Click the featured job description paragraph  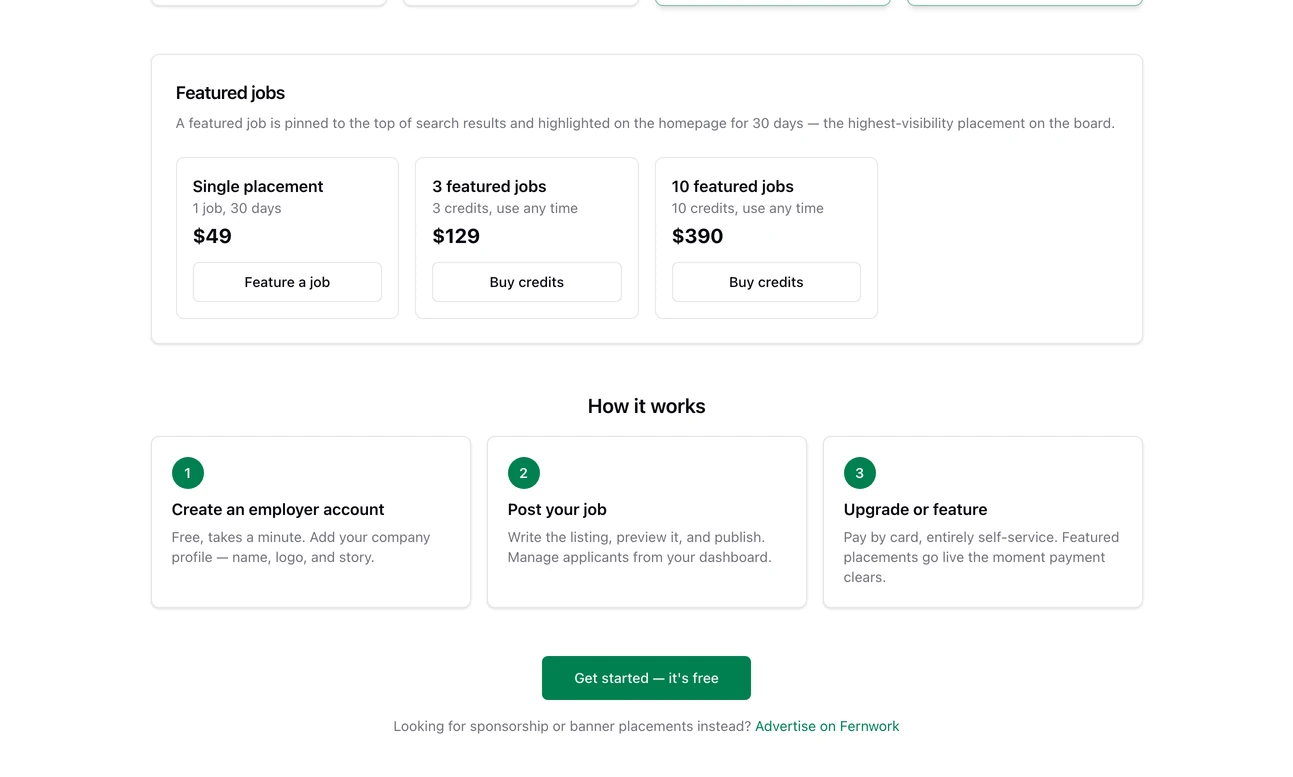[645, 123]
